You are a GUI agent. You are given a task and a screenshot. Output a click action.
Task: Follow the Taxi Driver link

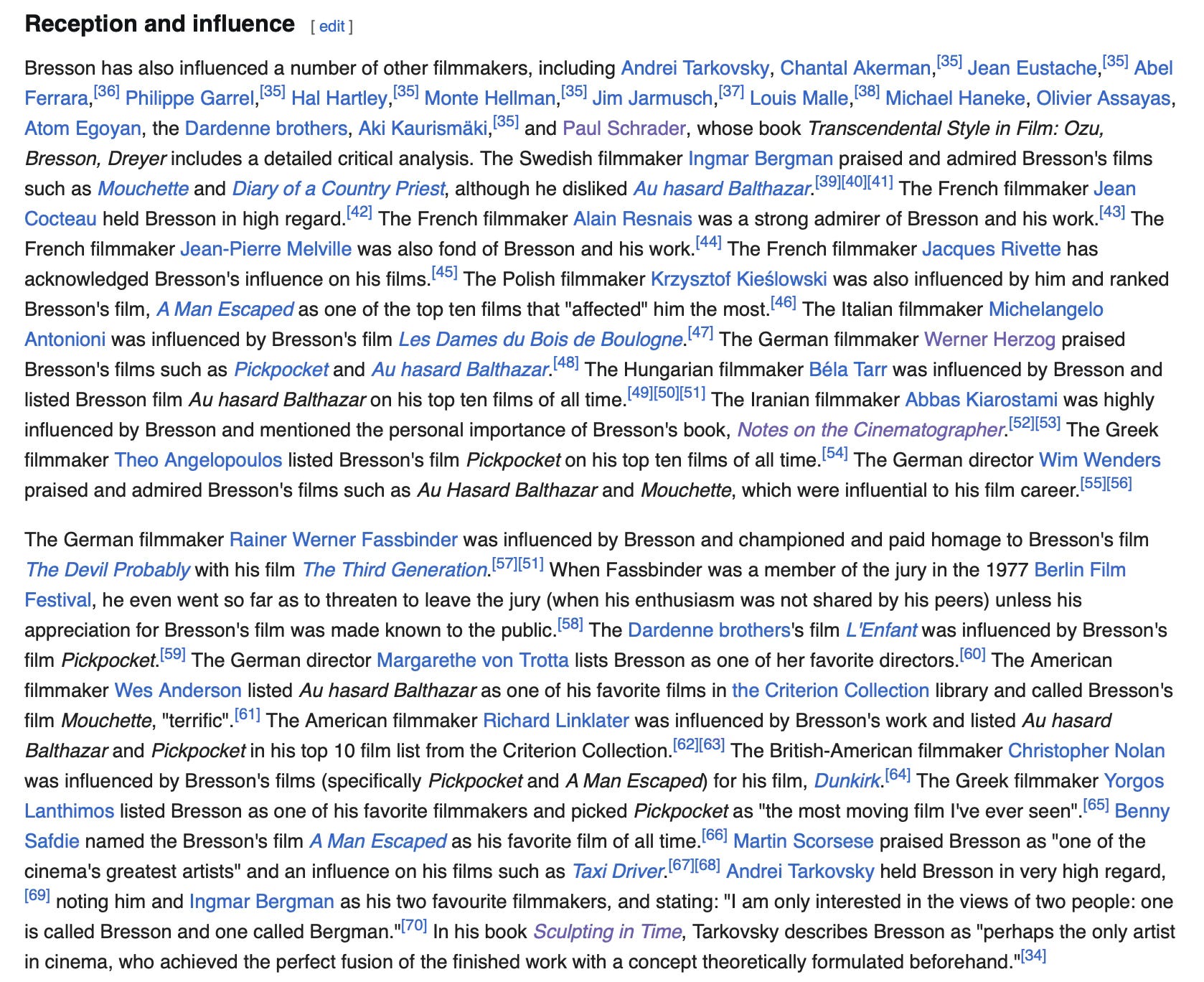617,871
